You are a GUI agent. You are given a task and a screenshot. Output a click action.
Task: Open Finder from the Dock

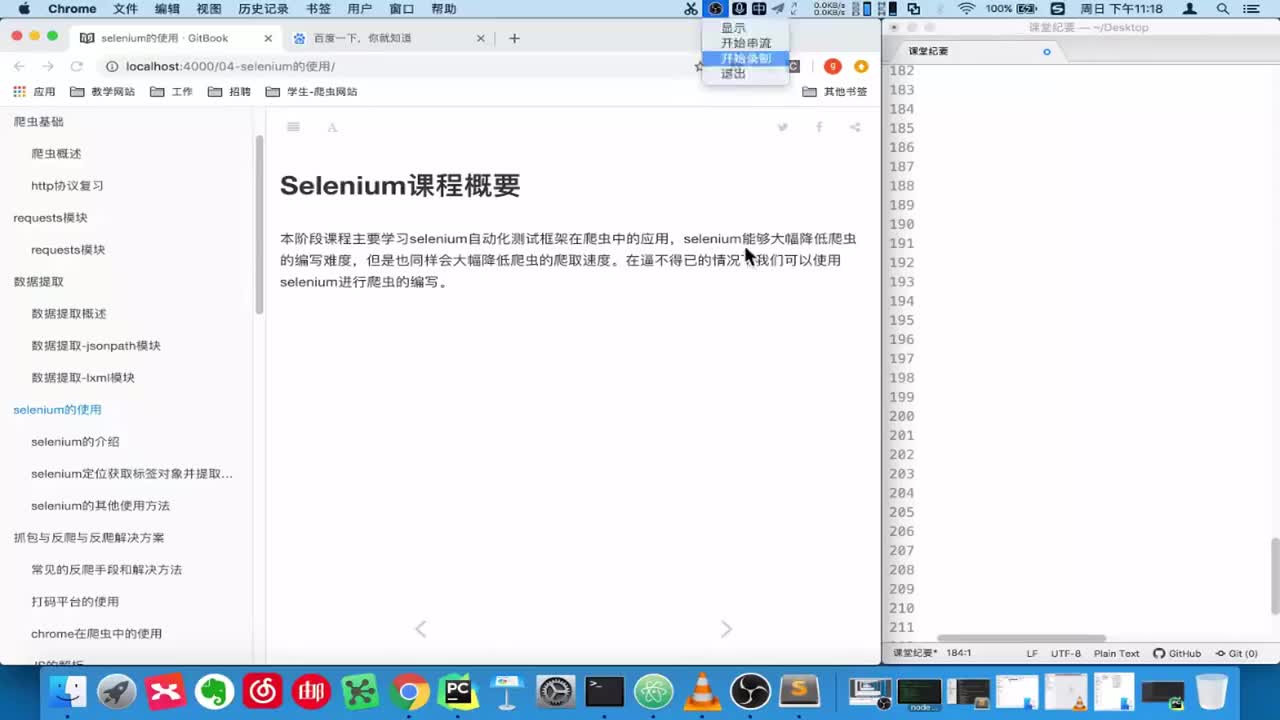tap(69, 691)
